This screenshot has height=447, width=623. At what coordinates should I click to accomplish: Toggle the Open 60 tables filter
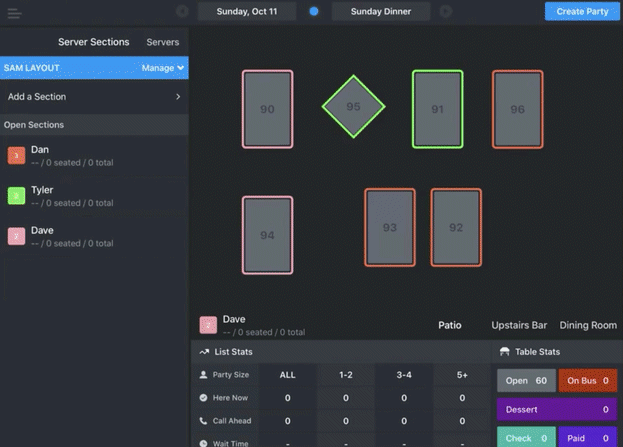tap(526, 381)
